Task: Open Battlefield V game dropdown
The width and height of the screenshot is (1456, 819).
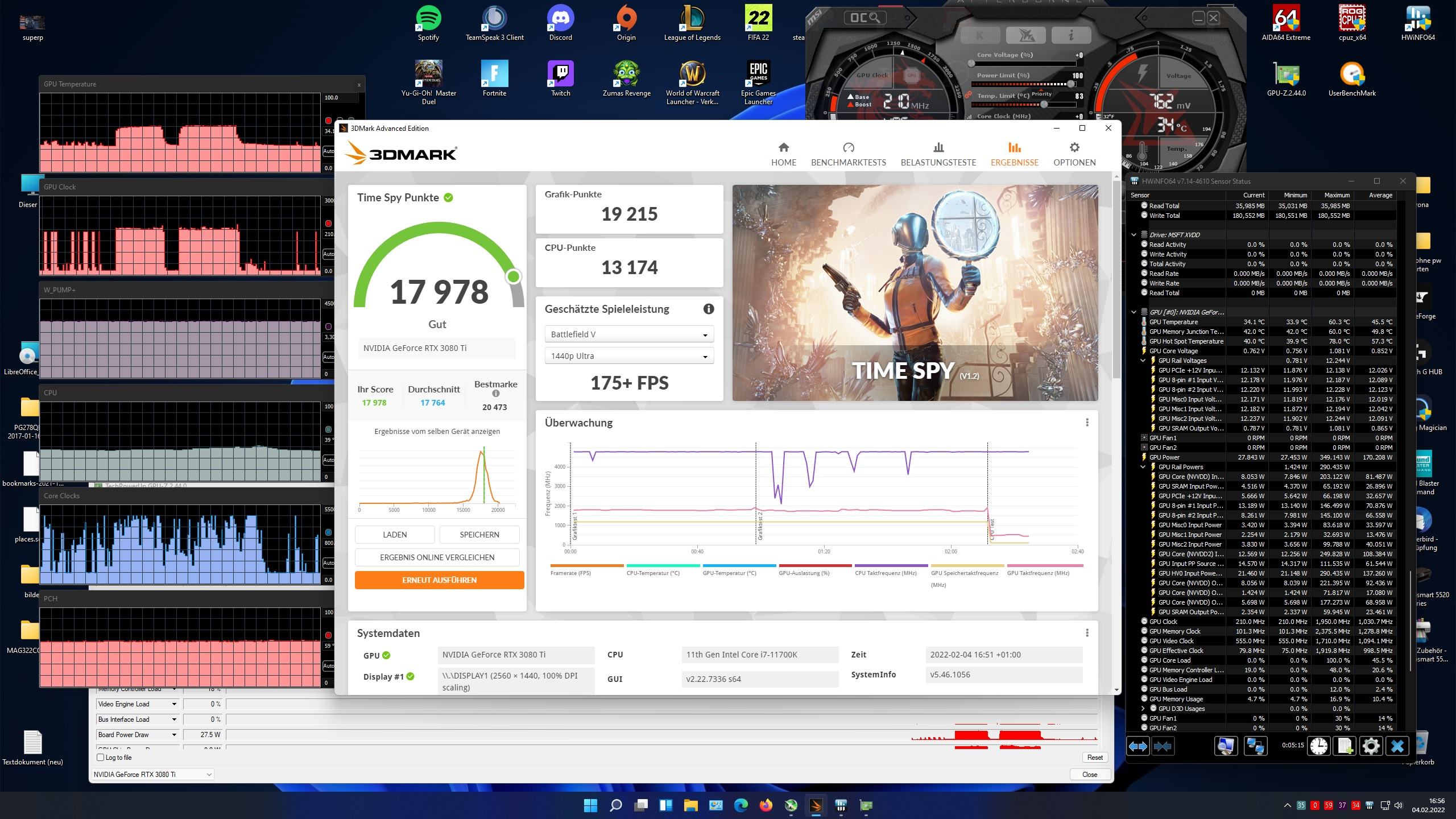Action: coord(629,334)
